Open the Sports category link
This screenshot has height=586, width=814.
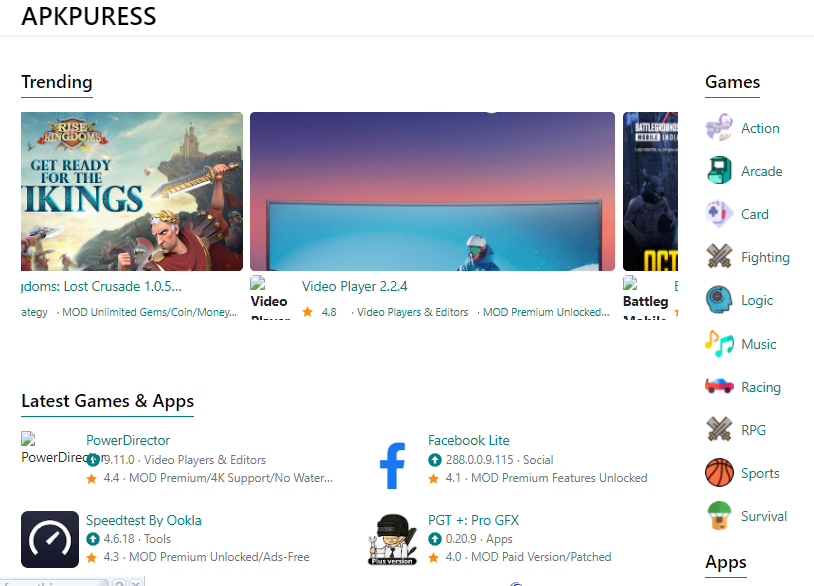(x=760, y=473)
